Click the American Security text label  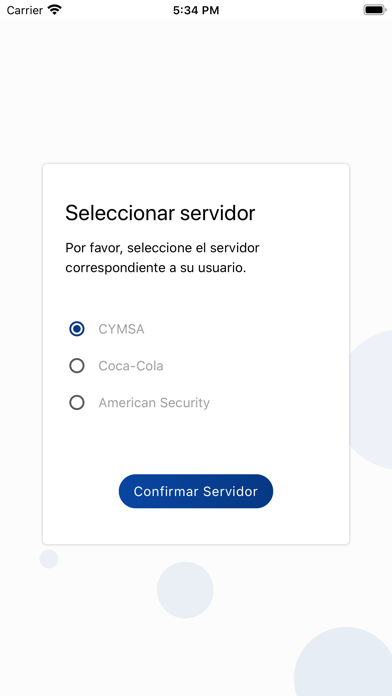coord(154,403)
